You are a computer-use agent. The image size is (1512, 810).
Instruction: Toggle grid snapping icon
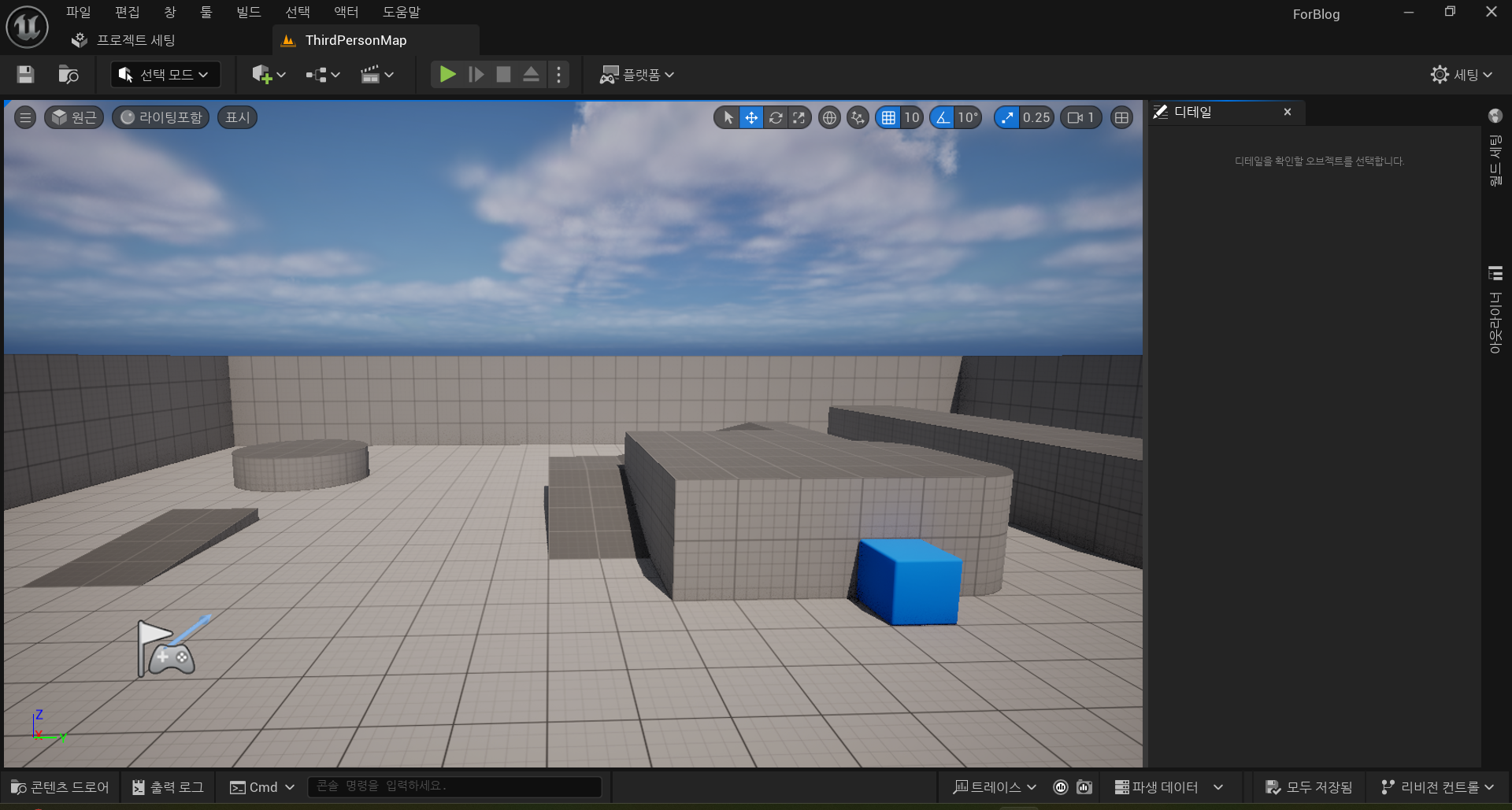click(888, 117)
